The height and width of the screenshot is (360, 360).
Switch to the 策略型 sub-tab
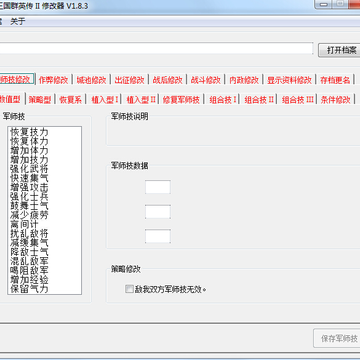pyautogui.click(x=40, y=99)
